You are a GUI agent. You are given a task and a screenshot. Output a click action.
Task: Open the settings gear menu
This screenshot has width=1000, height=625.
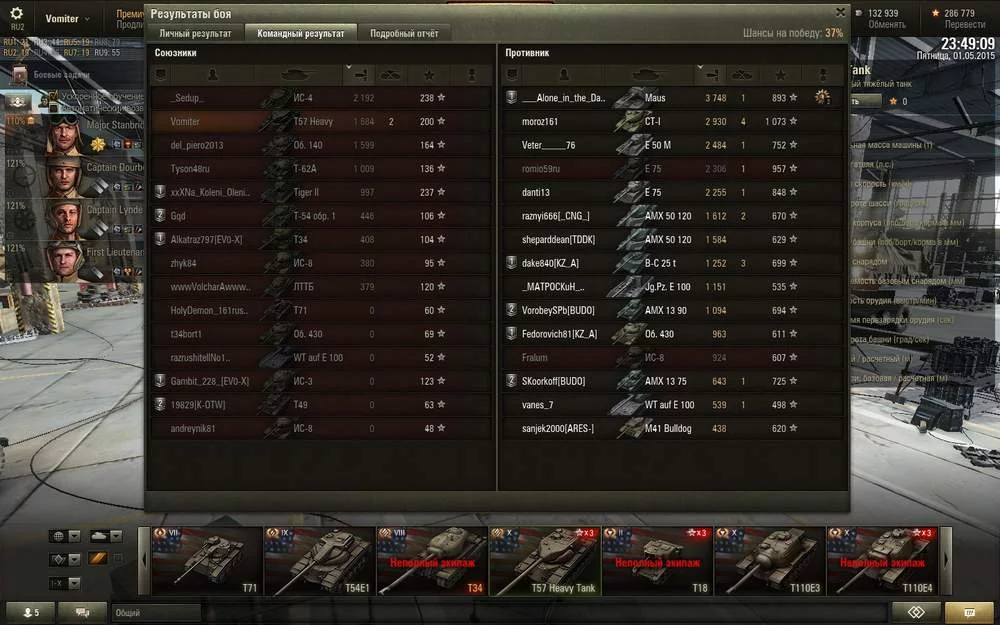point(17,14)
